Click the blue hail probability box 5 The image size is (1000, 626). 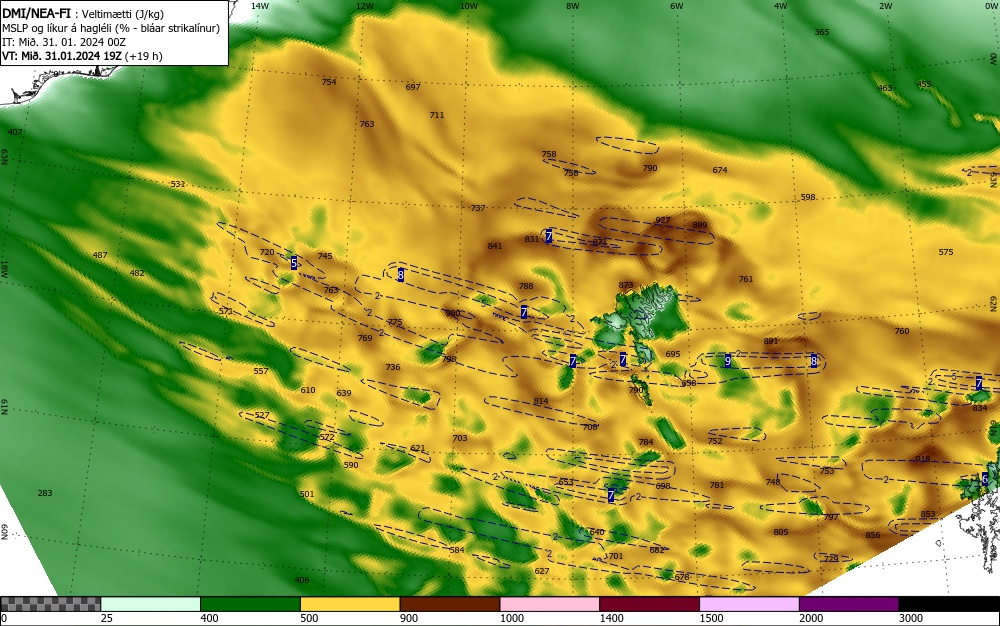[x=293, y=263]
